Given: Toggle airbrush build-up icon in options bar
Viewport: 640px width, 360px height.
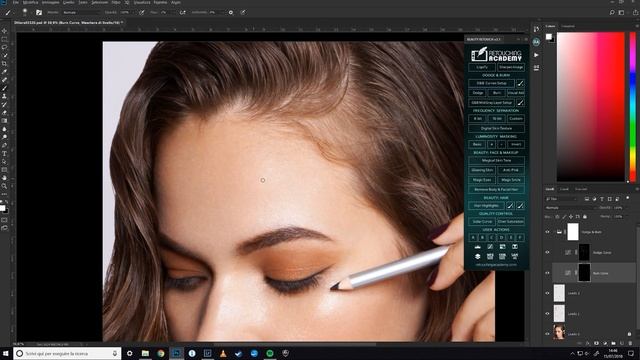Looking at the screenshot, I should (183, 13).
